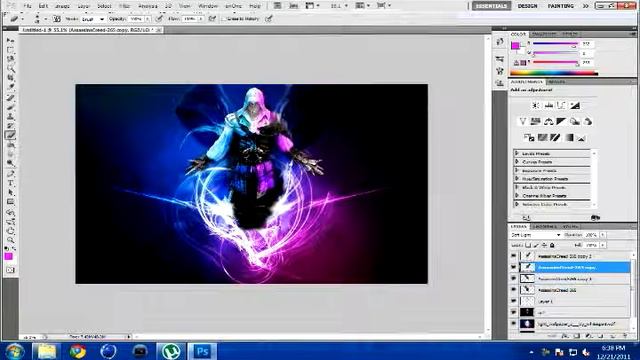
Task: Hide the AssassinsCreed-265 copy 2 layer
Action: (513, 256)
